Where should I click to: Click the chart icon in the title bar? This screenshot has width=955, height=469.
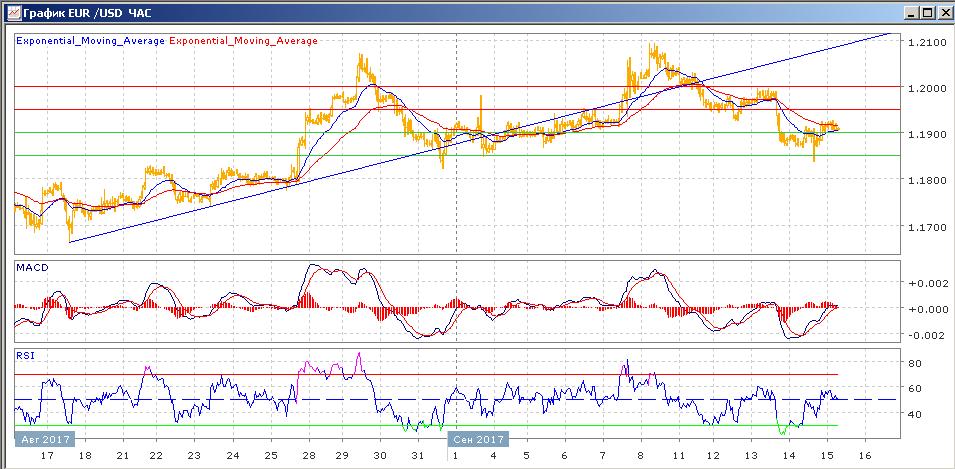(13, 12)
